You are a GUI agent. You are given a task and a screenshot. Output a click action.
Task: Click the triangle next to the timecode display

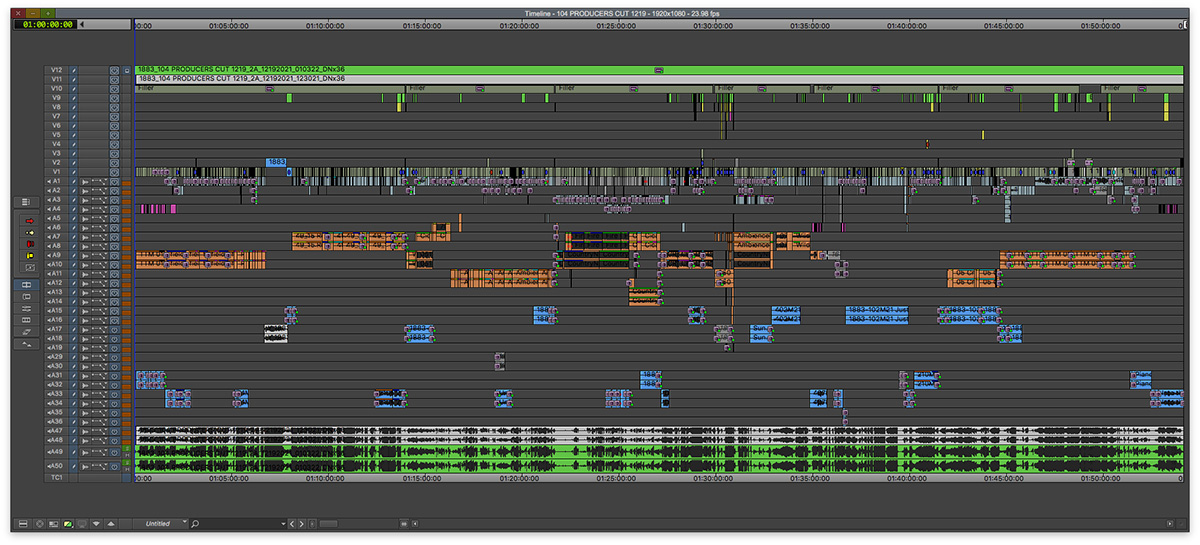pos(81,23)
